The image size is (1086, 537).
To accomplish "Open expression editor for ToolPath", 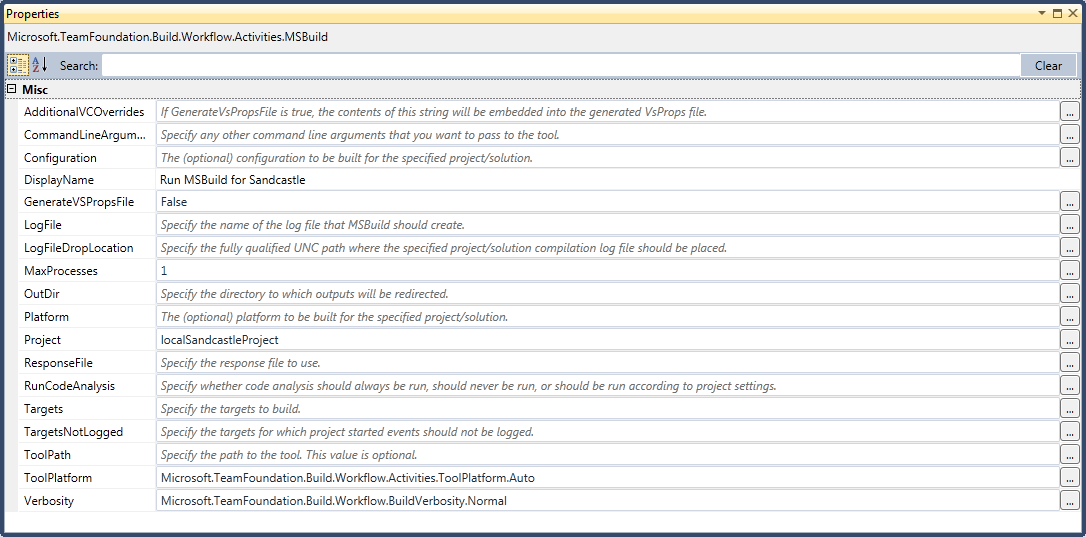I will (x=1069, y=455).
